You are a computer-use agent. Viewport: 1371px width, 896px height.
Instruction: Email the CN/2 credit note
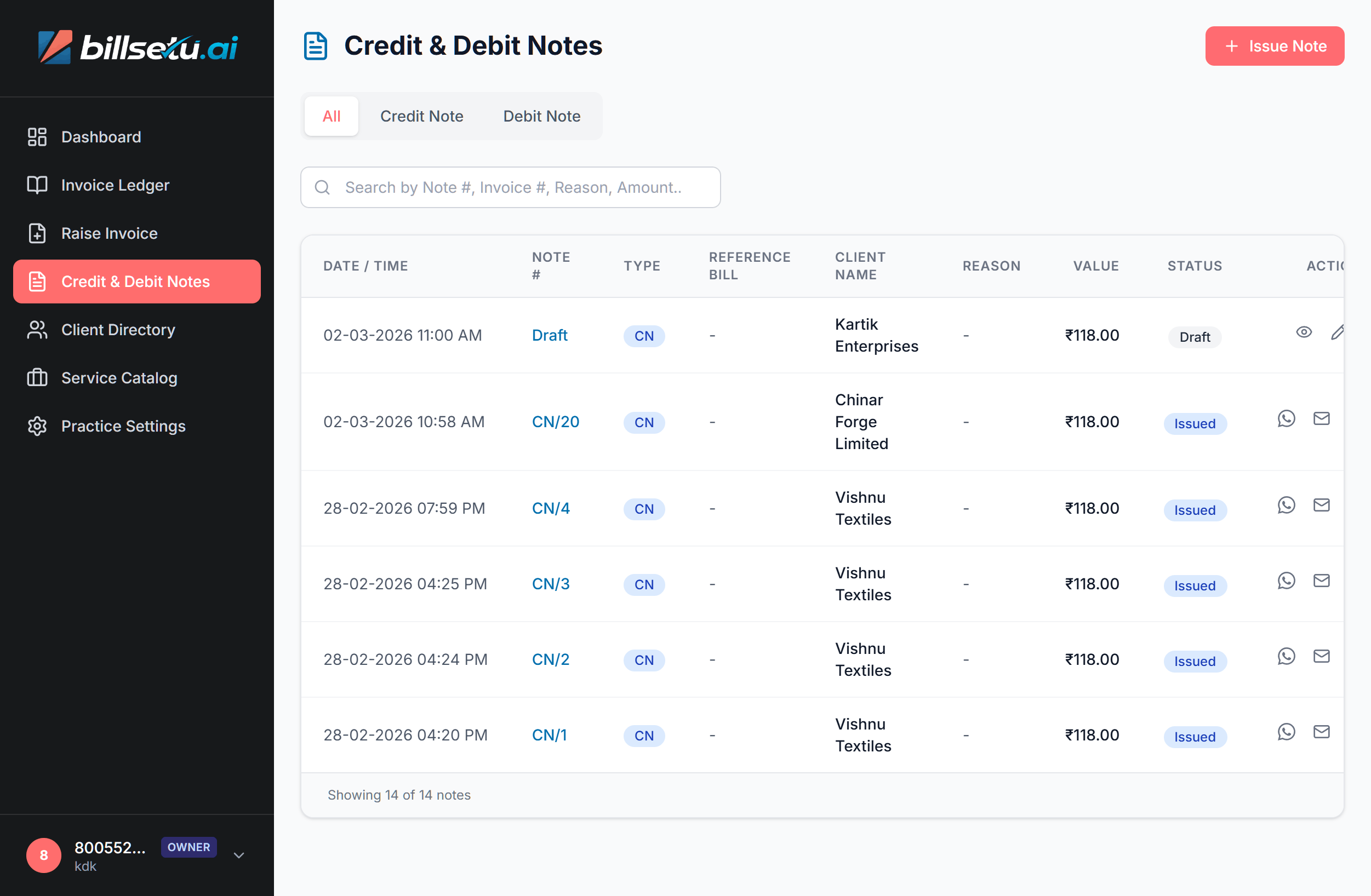coord(1322,656)
